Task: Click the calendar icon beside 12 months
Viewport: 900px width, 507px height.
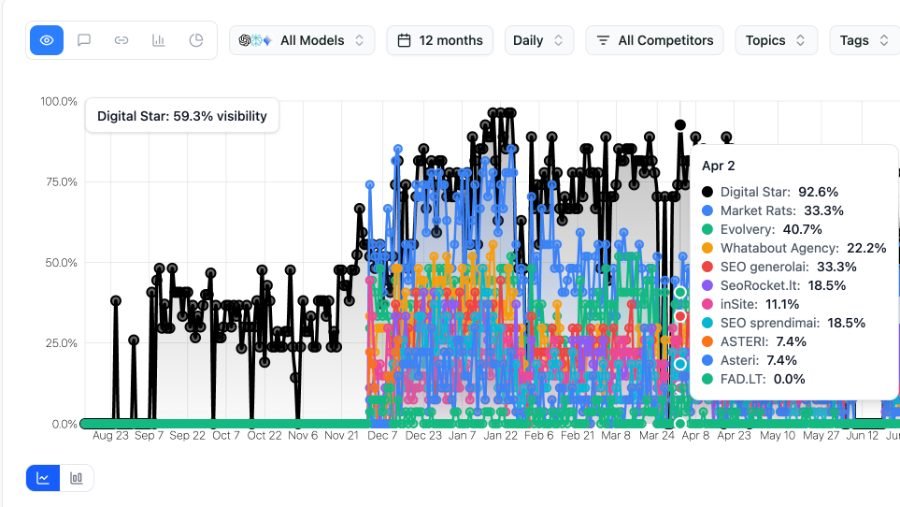Action: [x=404, y=40]
